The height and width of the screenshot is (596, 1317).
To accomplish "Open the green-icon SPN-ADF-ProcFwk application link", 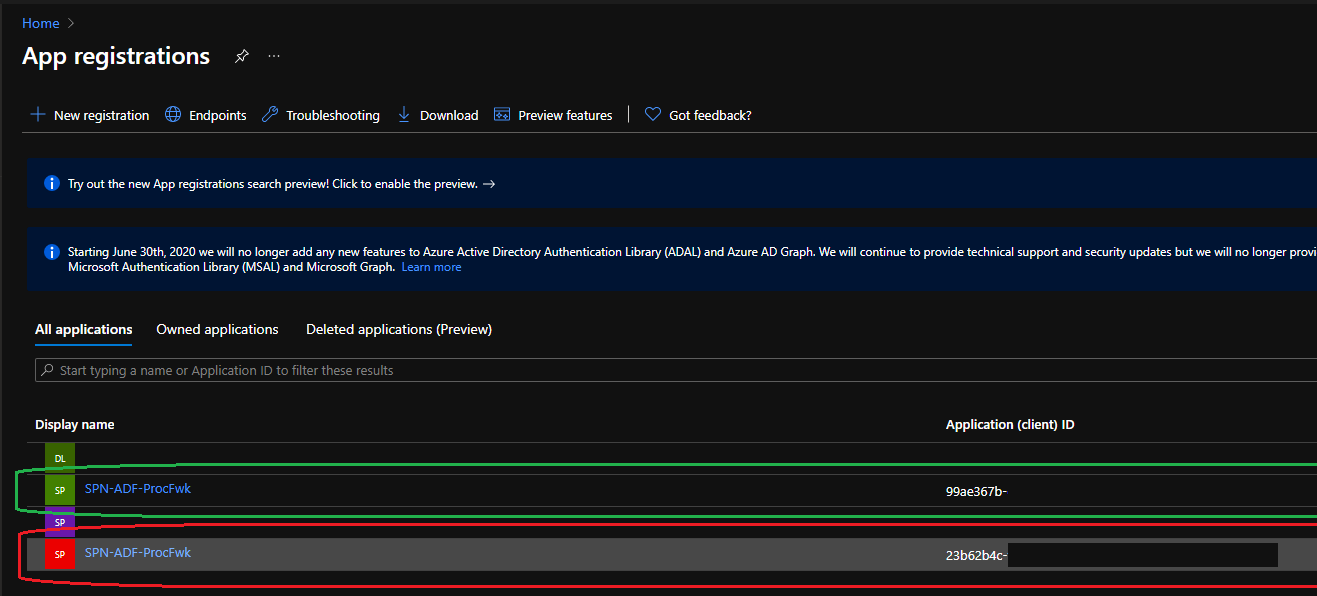I will (138, 489).
